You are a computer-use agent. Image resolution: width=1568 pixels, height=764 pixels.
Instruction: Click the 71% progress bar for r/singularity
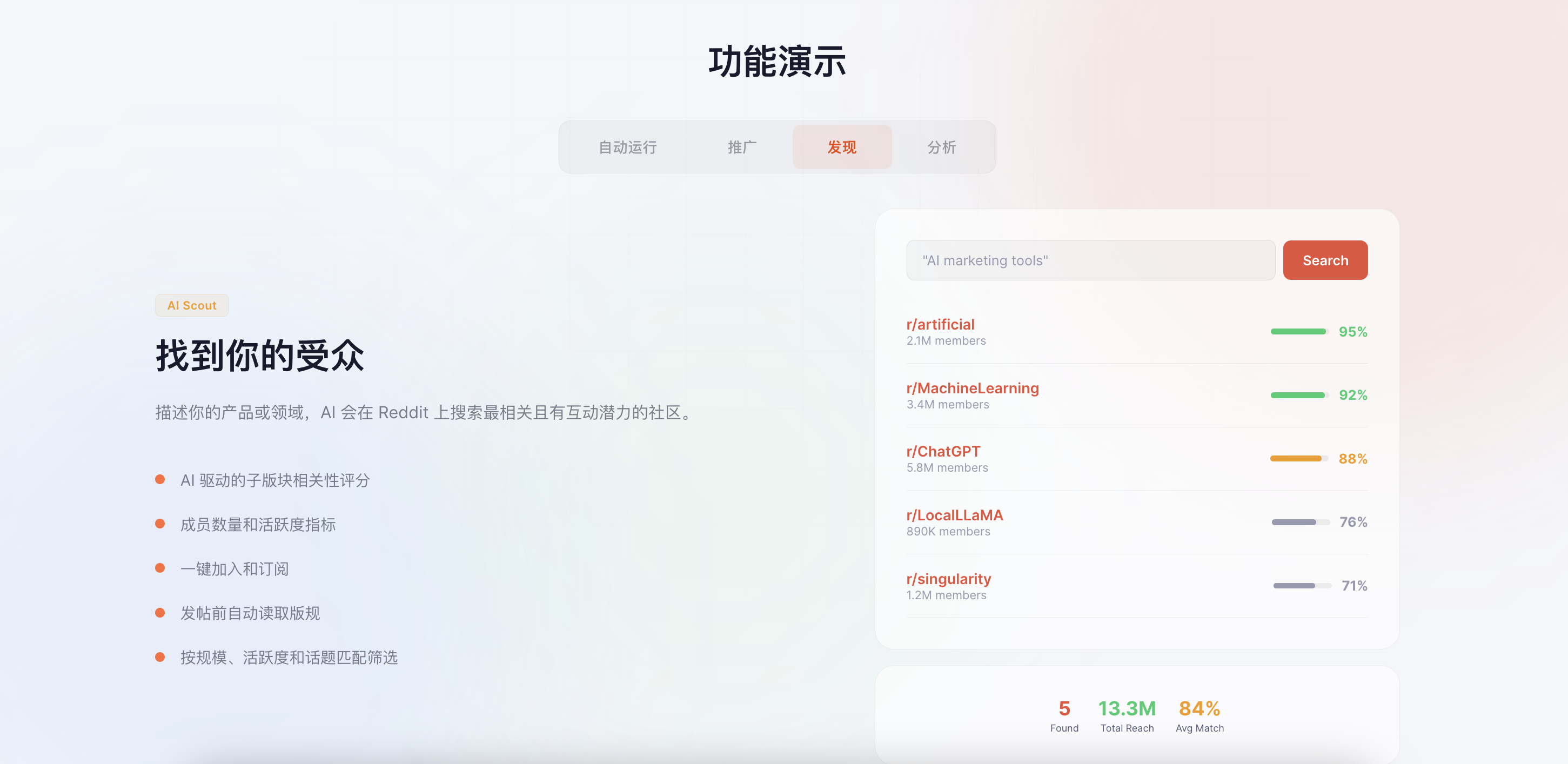pos(1297,586)
